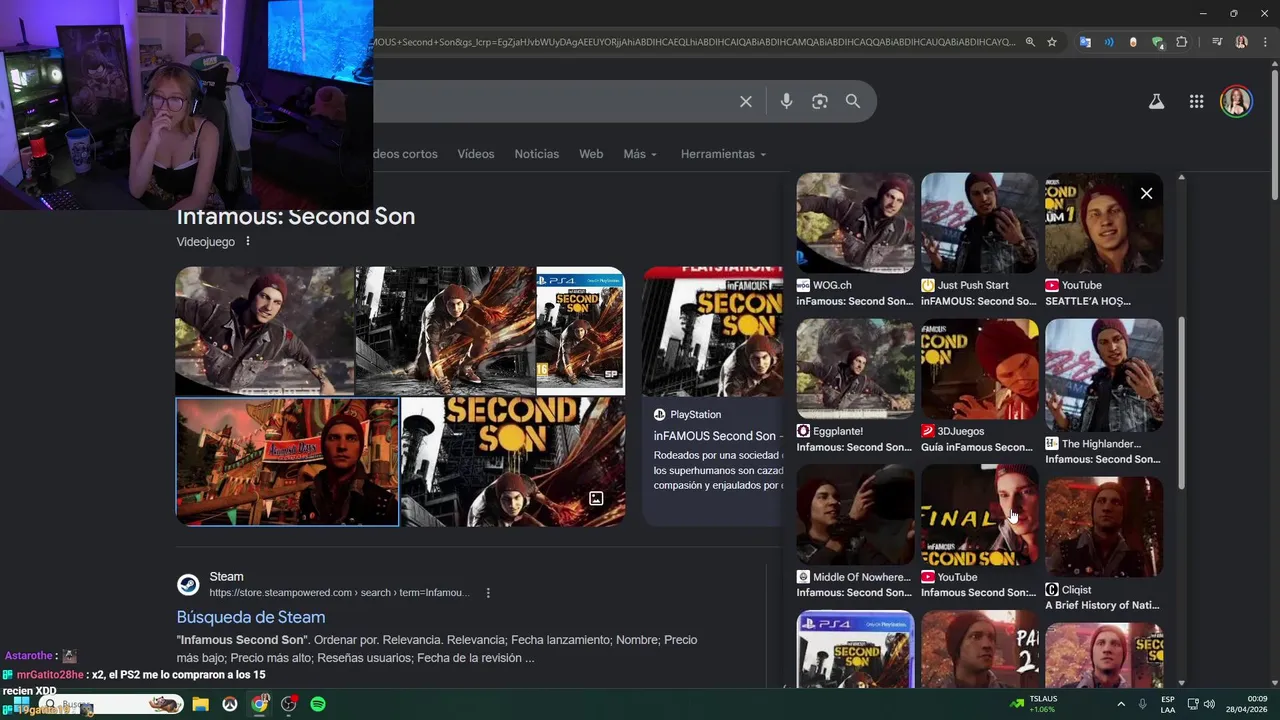Expand the Herramientas dropdown
Screen dimensions: 1280x720
point(723,154)
